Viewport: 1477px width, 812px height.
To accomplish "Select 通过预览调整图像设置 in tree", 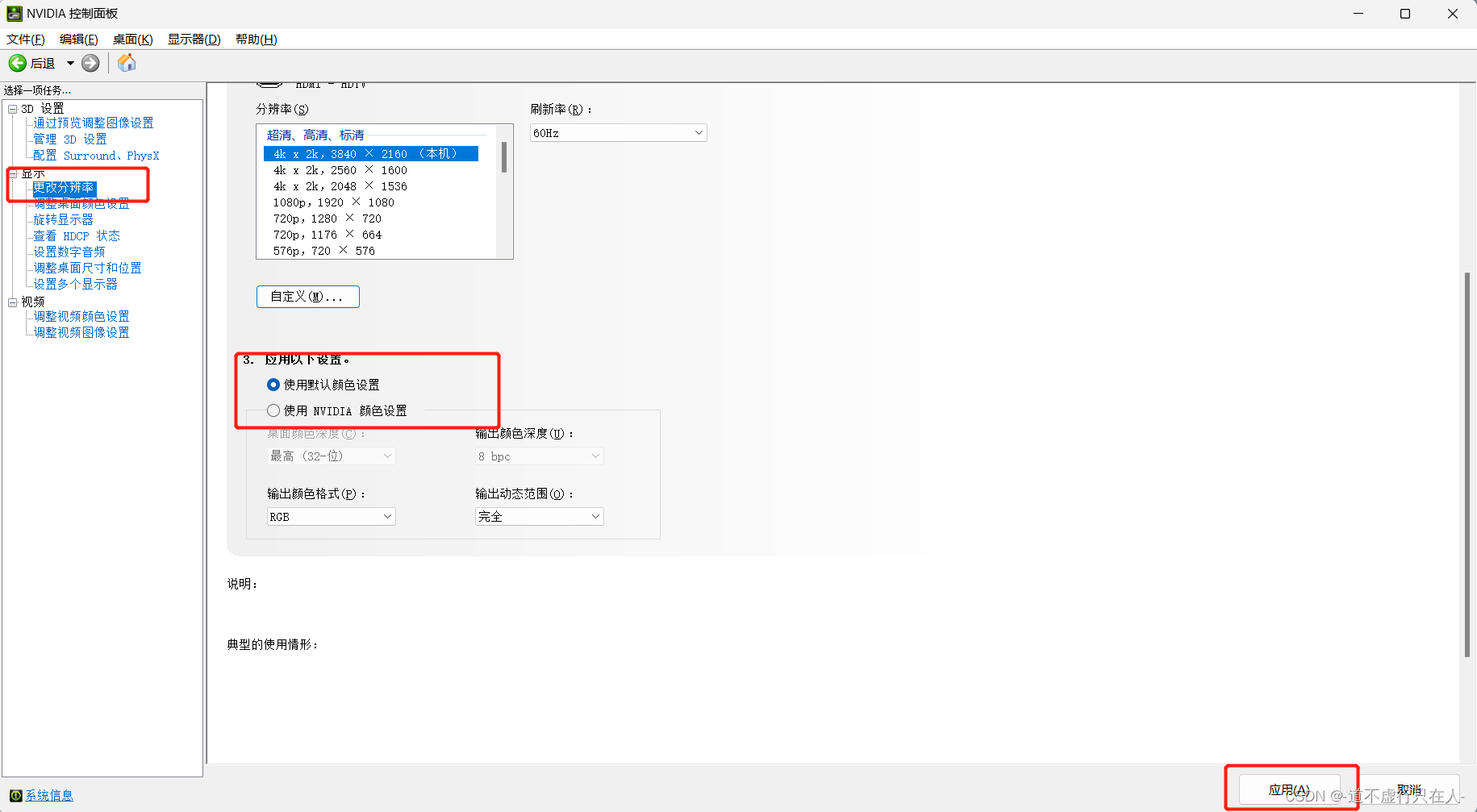I will (x=94, y=123).
